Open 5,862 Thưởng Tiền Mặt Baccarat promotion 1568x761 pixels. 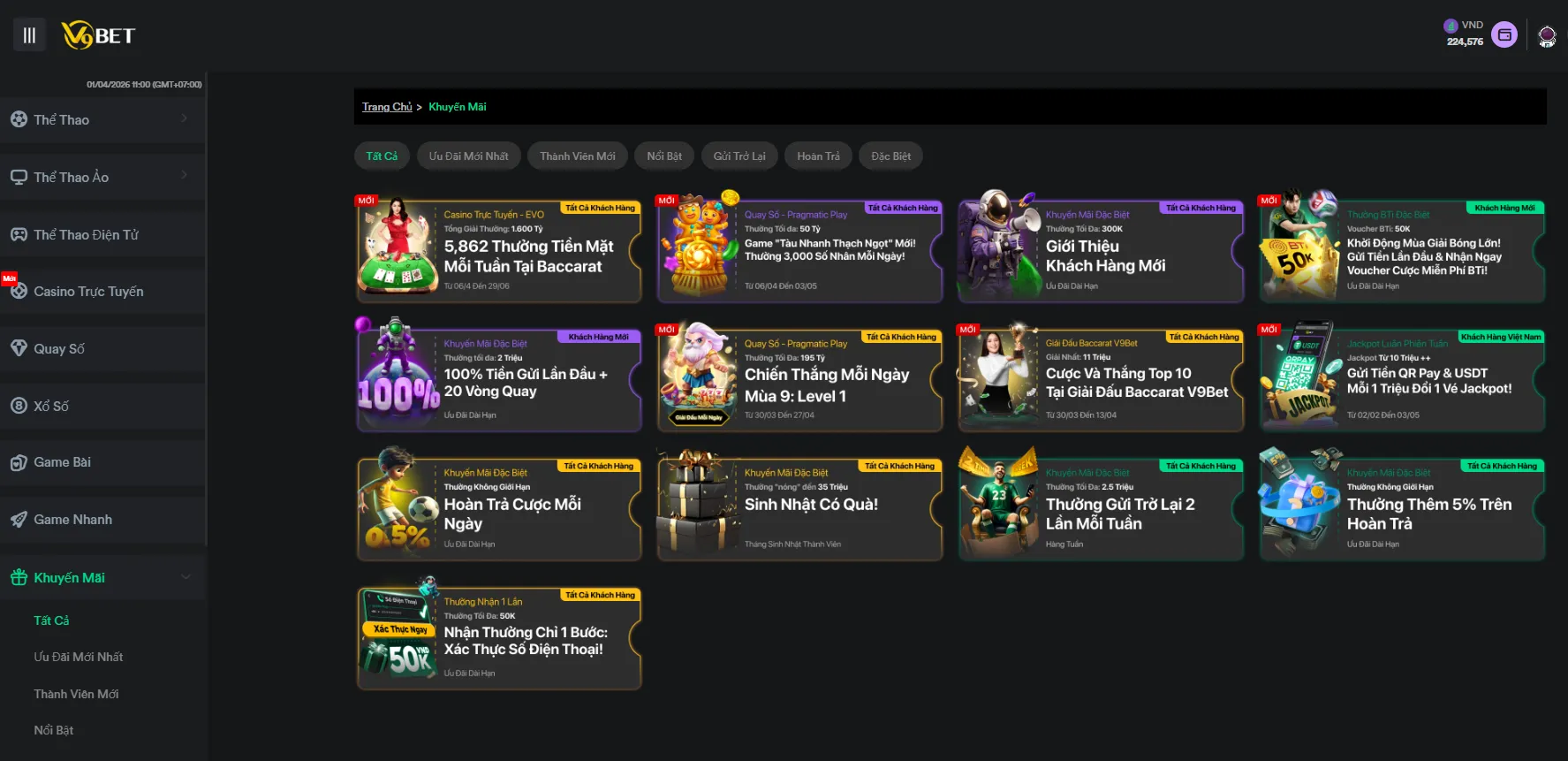[x=499, y=251]
